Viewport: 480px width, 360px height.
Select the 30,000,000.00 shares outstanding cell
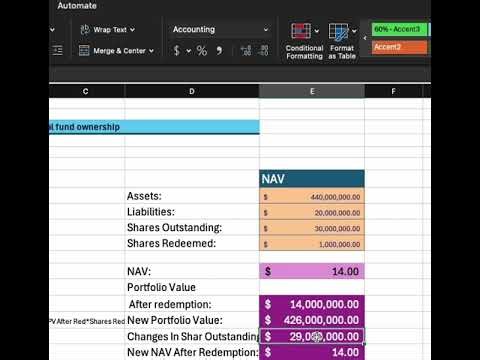(312, 228)
